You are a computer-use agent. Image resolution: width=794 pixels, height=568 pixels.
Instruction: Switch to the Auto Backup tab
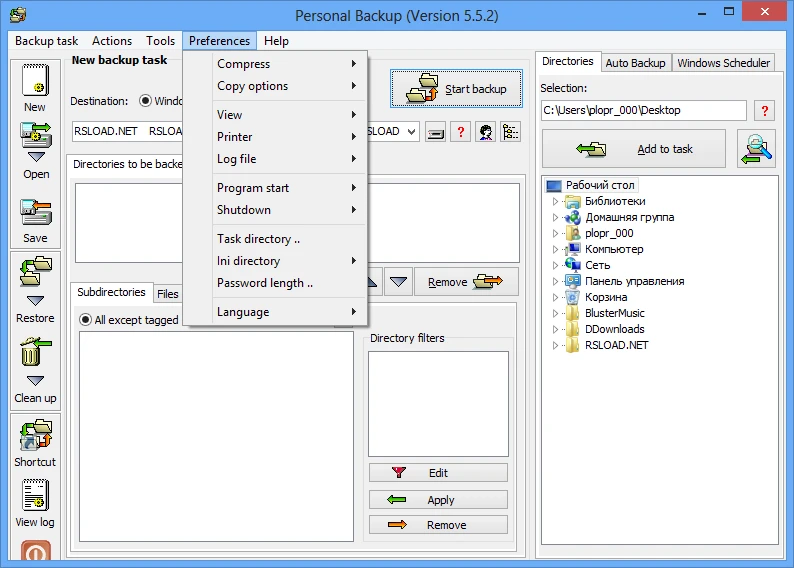coord(635,62)
